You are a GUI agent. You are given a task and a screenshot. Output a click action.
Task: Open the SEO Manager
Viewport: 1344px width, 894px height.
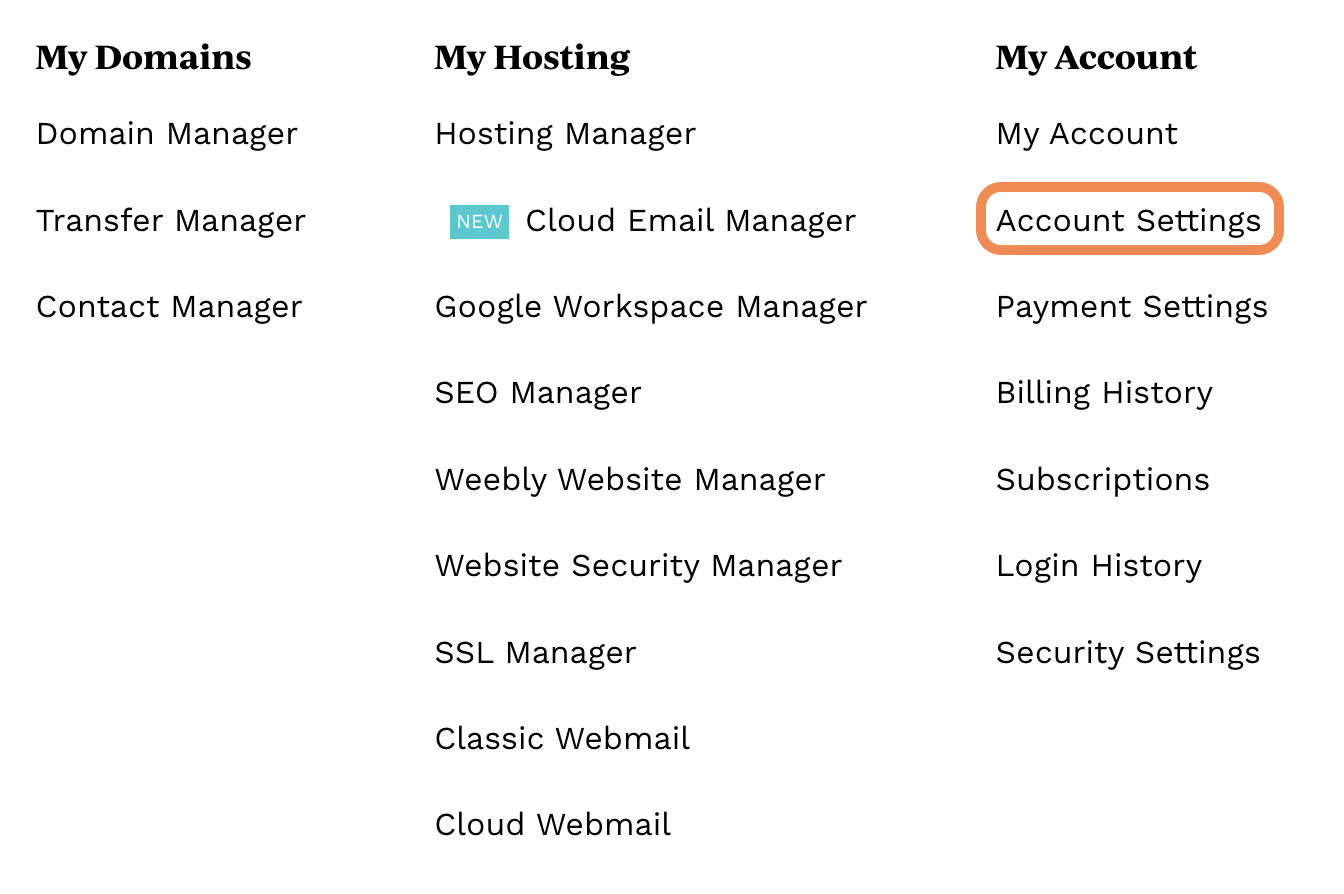(538, 393)
